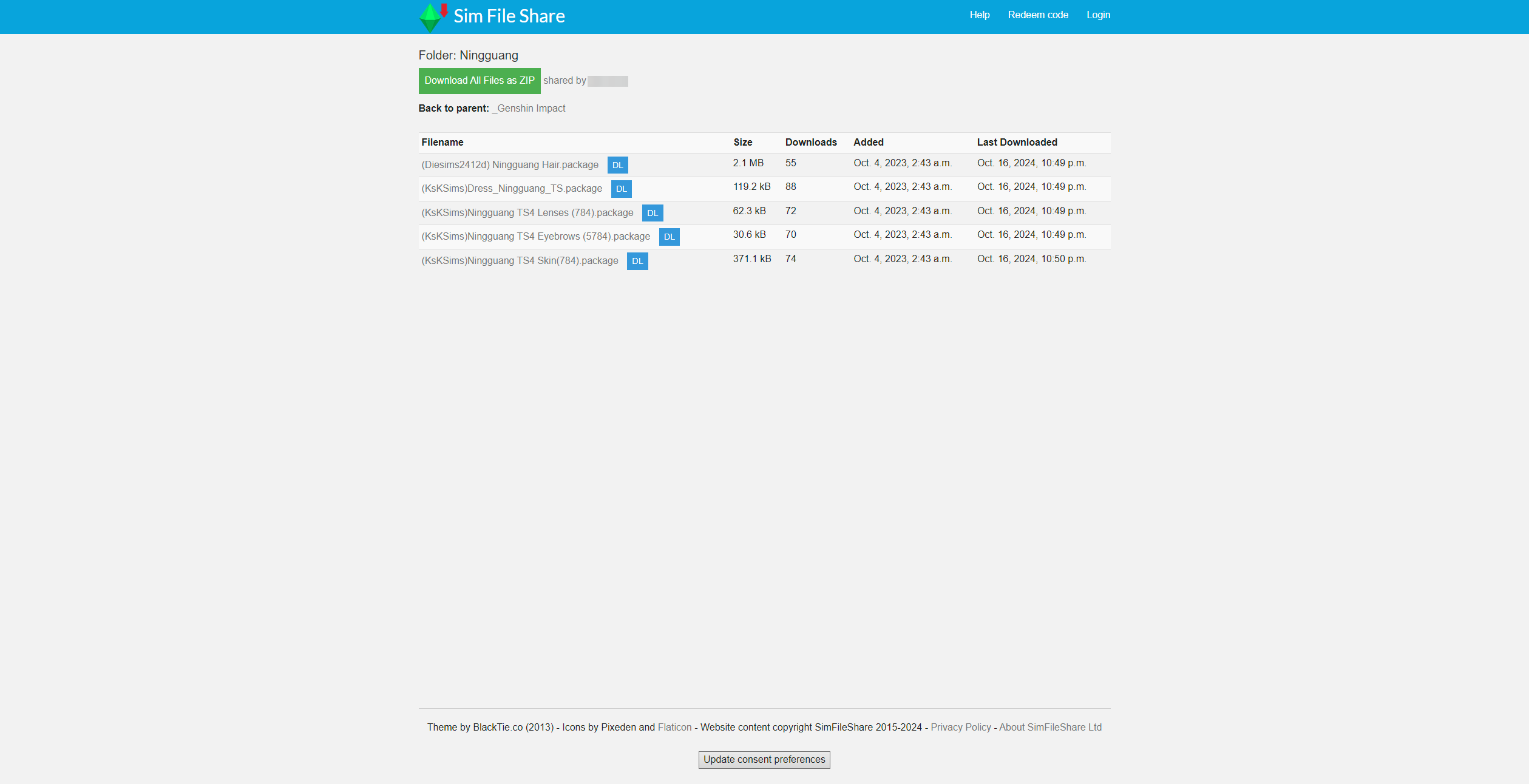Viewport: 1529px width, 784px height.
Task: Click DL button for Ningguang Hair package
Action: click(617, 165)
